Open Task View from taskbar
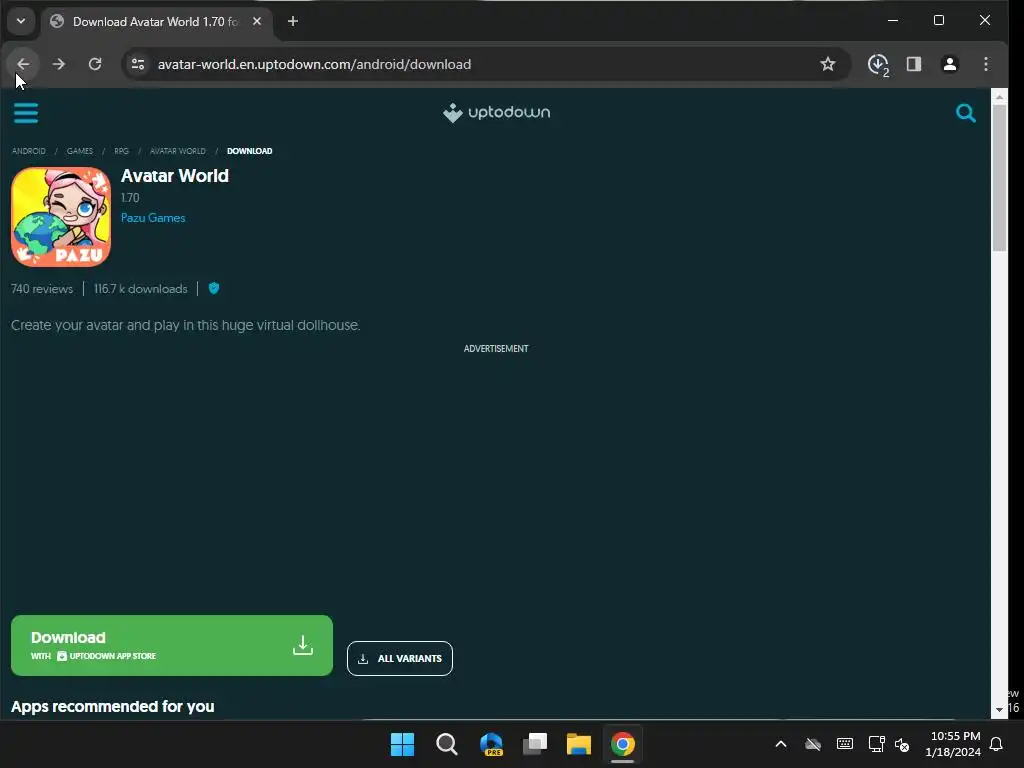 [x=535, y=744]
